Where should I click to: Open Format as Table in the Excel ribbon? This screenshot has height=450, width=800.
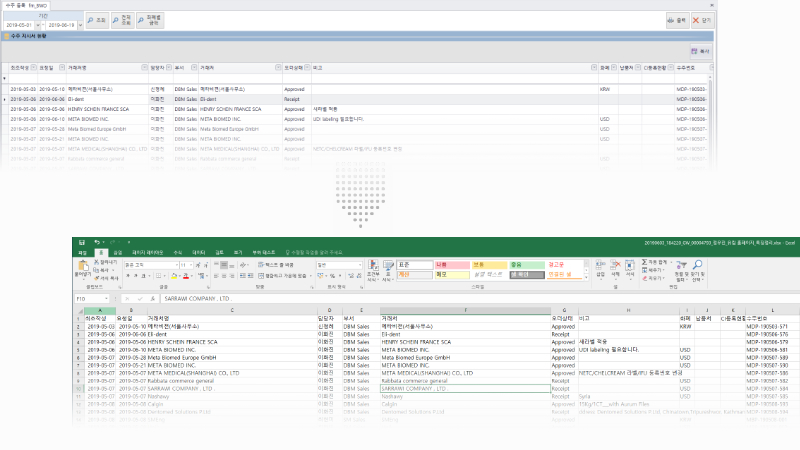click(388, 271)
